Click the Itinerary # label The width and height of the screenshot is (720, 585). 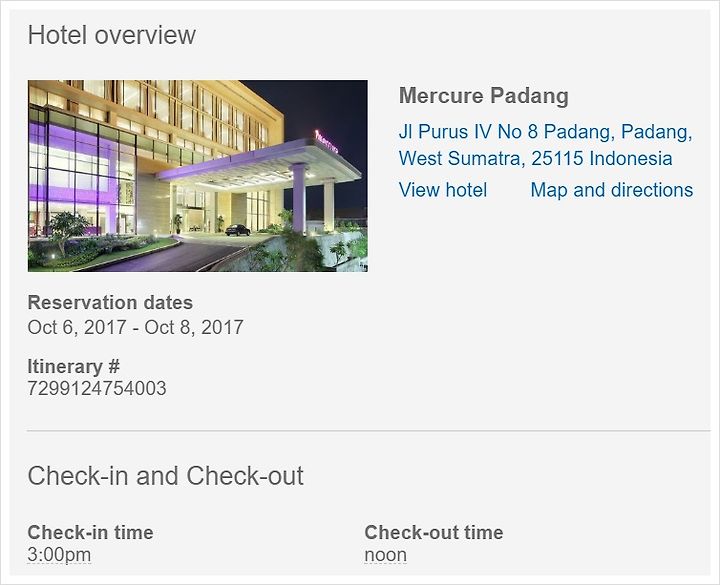click(x=73, y=366)
